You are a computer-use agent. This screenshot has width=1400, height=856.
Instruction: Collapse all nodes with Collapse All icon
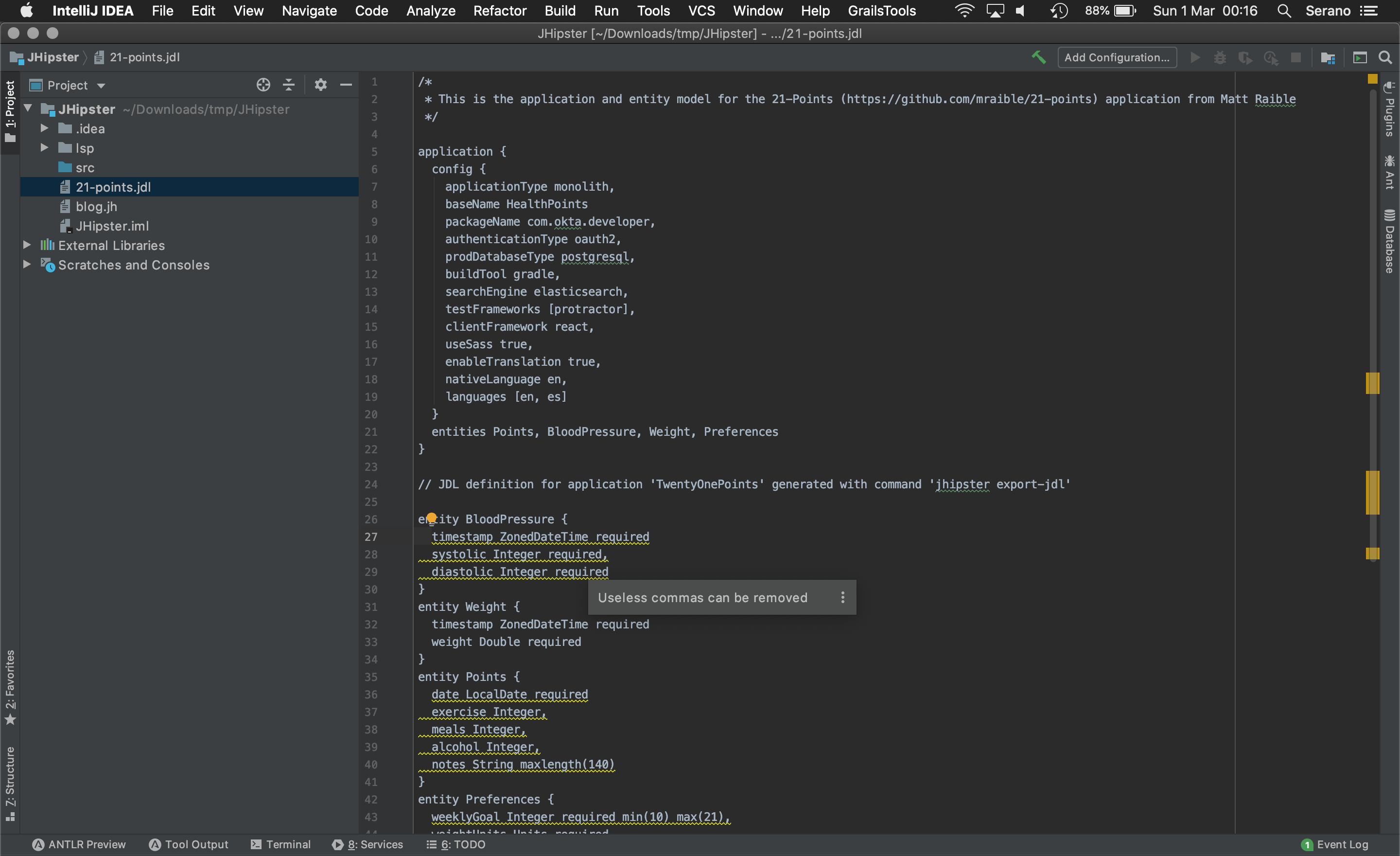point(289,84)
